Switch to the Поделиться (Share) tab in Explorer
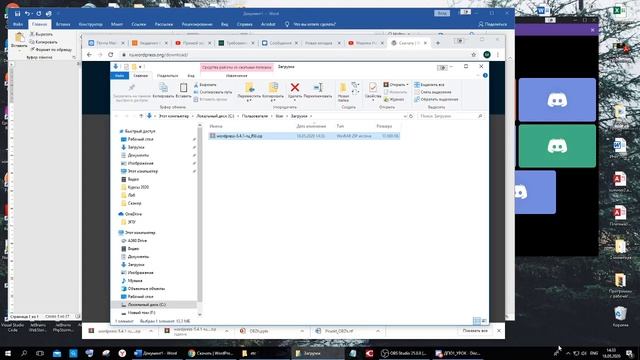Viewport: 640px width, 360px height. pos(167,76)
